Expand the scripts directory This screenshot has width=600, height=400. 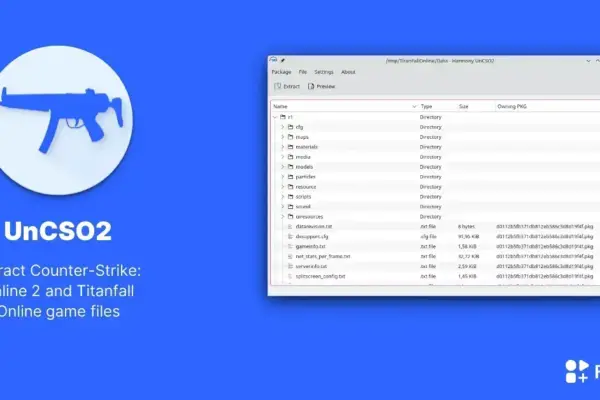[x=283, y=197]
